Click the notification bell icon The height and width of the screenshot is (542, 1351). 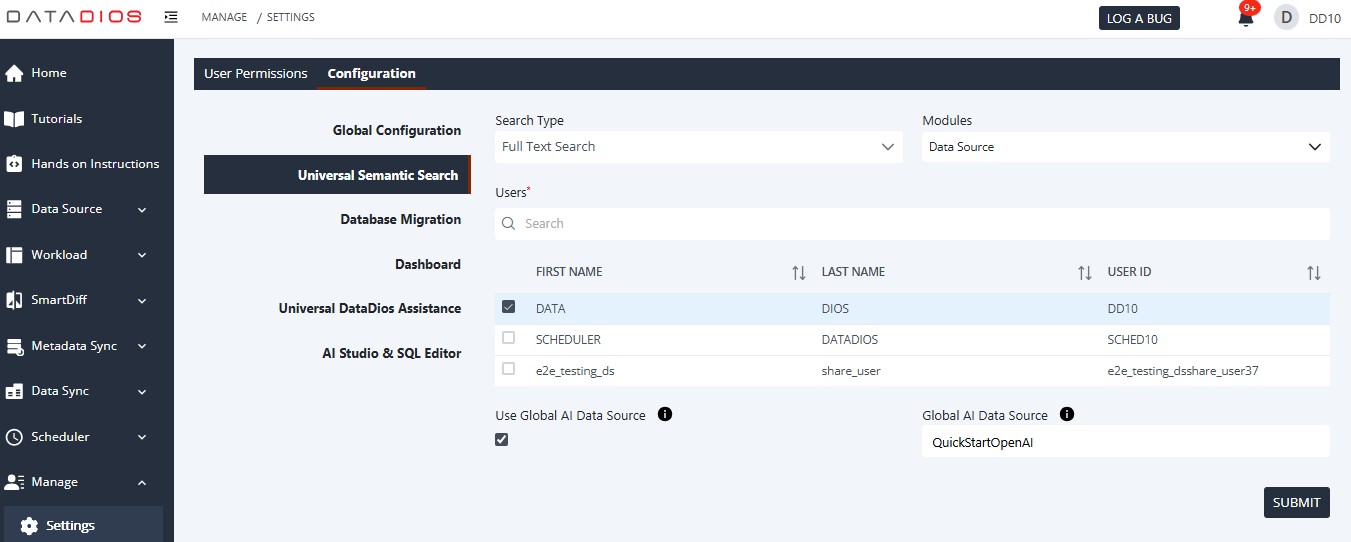(x=1246, y=19)
